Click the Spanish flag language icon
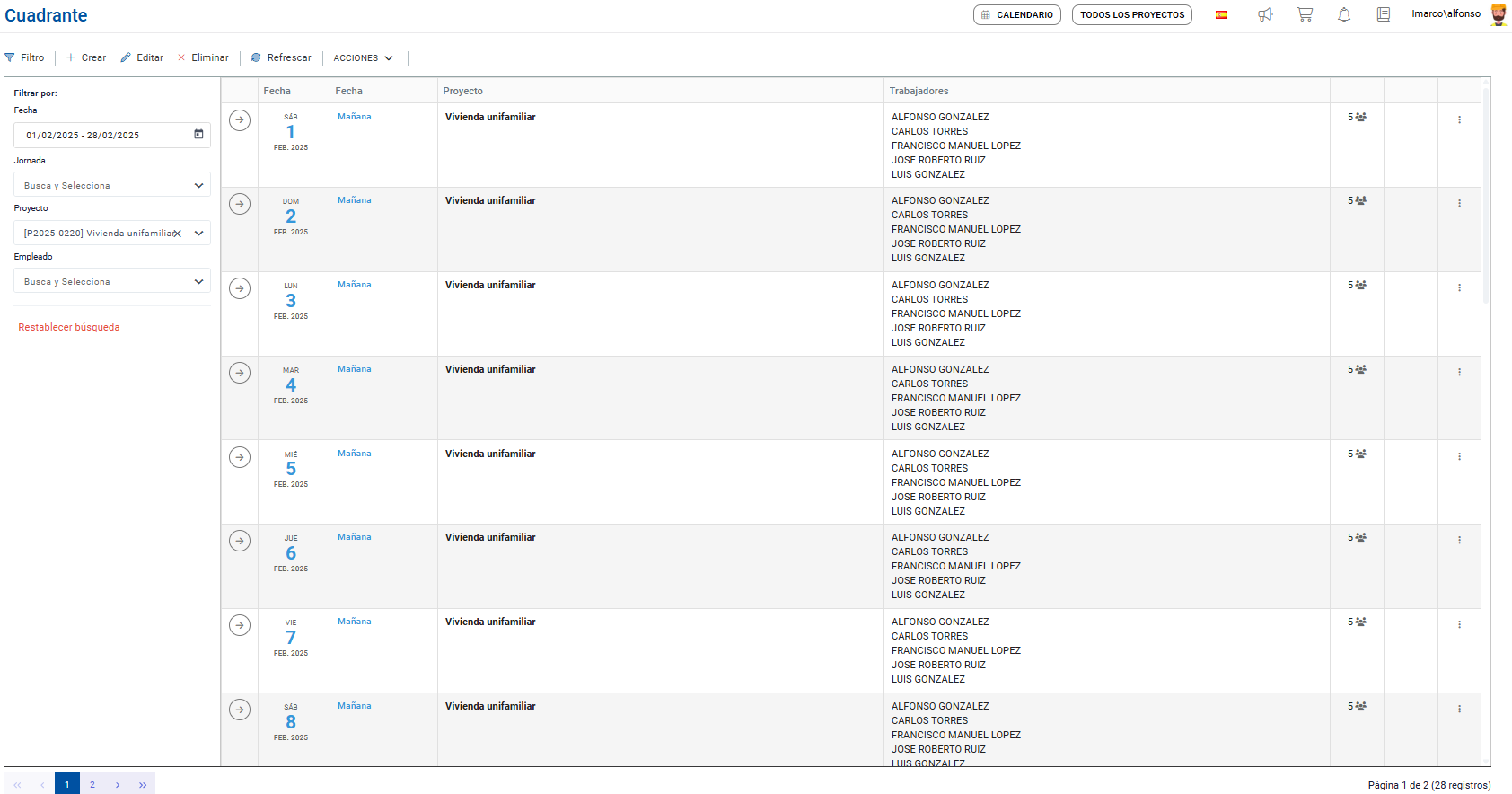Screen dimensions: 1512x794 point(1221,14)
